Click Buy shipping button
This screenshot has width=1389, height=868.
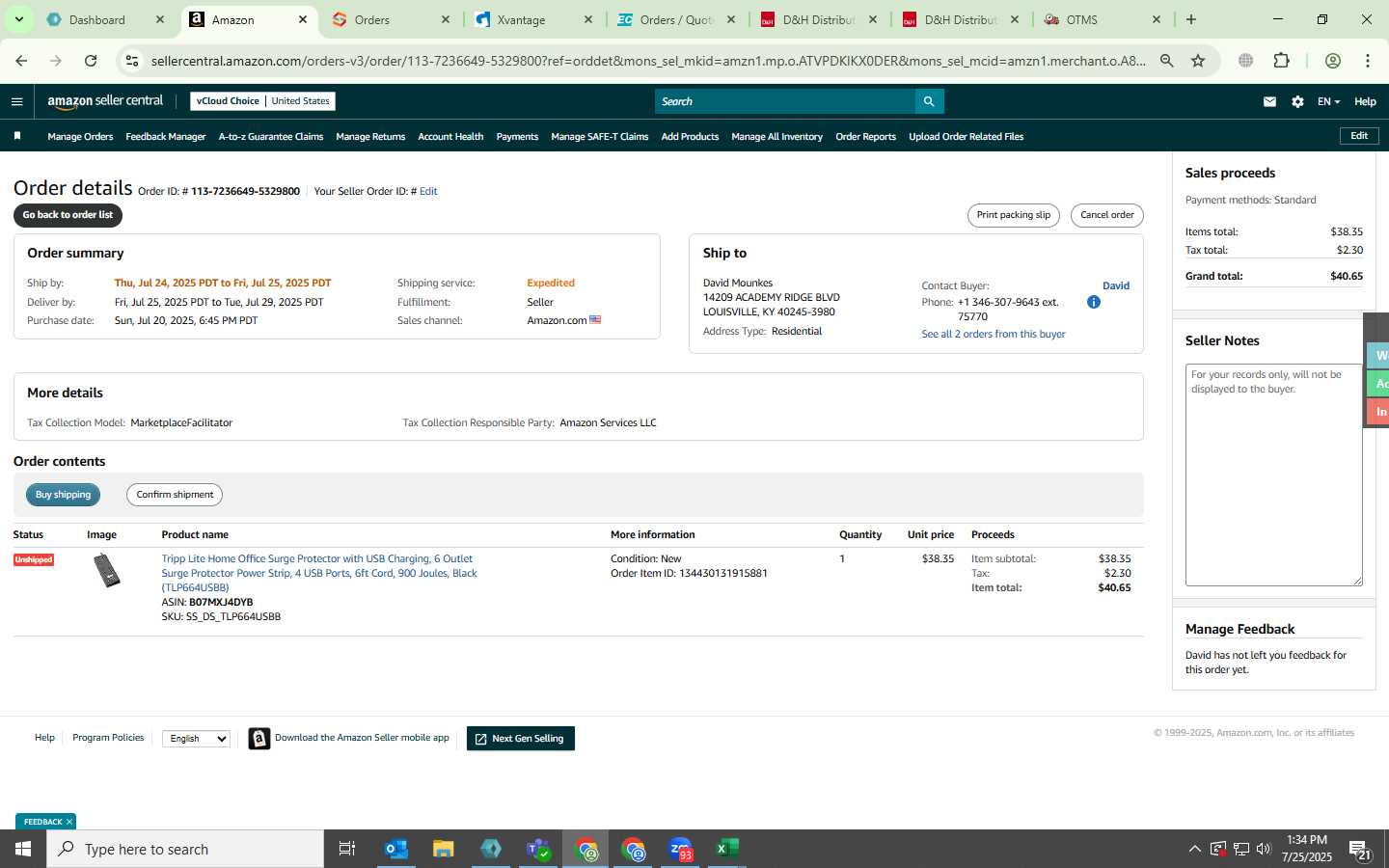pyautogui.click(x=63, y=495)
